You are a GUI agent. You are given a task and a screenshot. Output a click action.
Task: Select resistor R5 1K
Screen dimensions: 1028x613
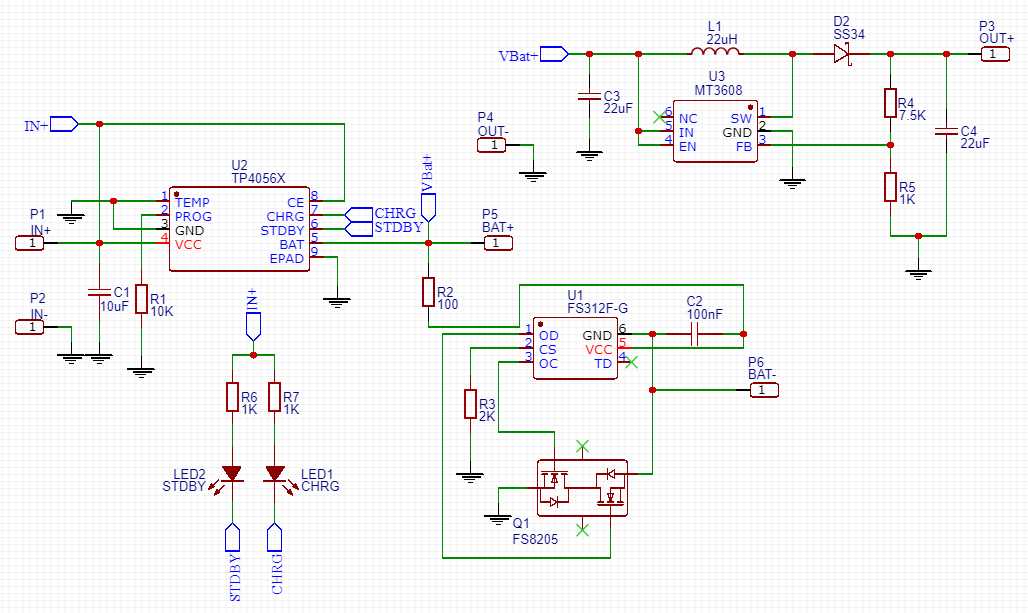pyautogui.click(x=890, y=187)
